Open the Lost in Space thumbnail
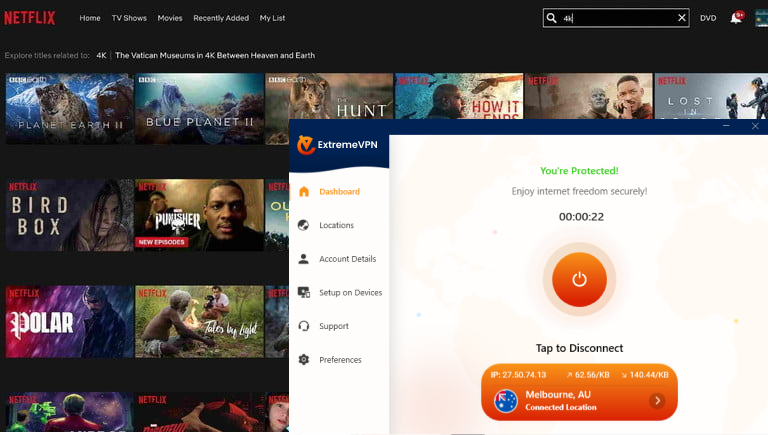 click(x=711, y=96)
